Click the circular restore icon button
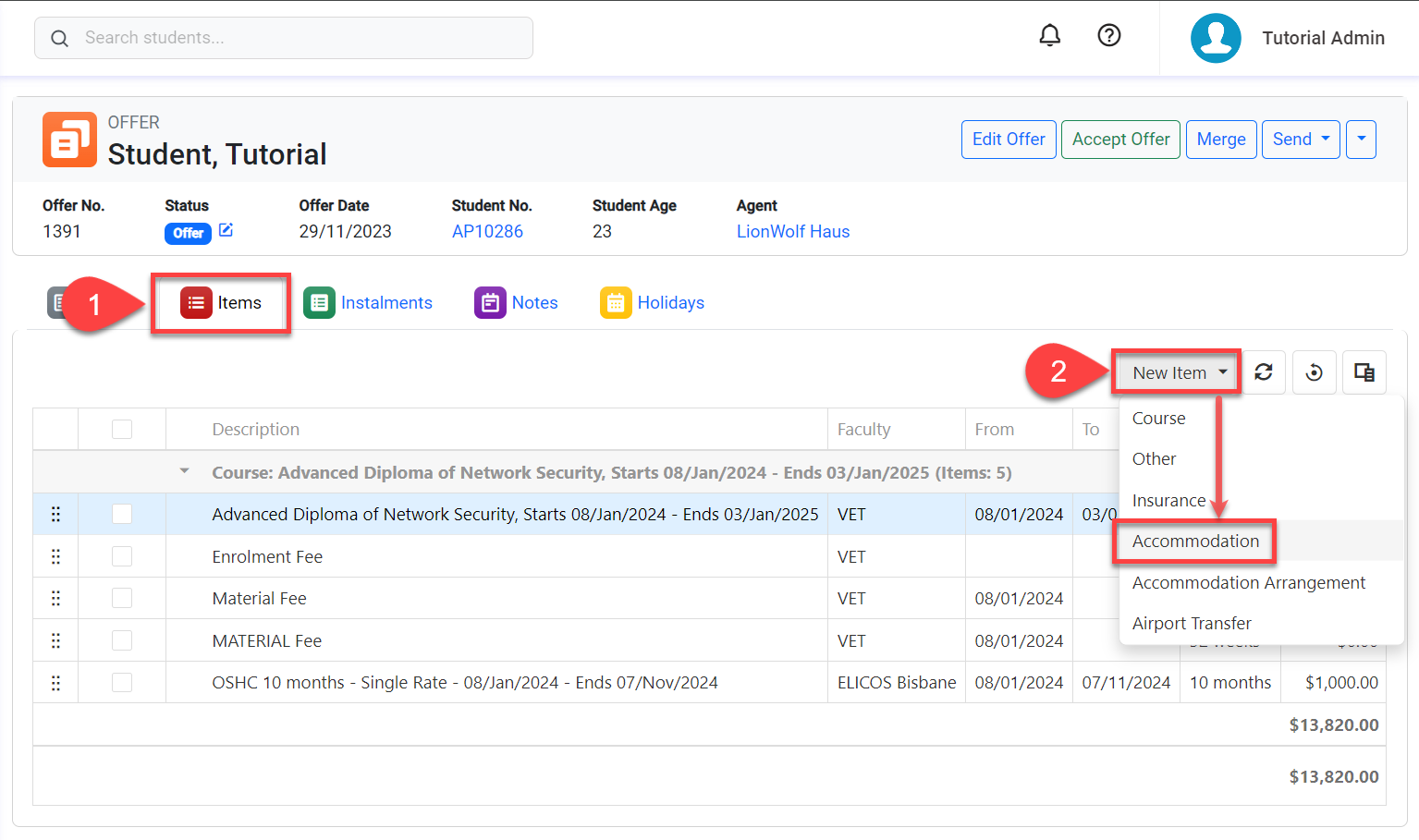 click(1314, 372)
